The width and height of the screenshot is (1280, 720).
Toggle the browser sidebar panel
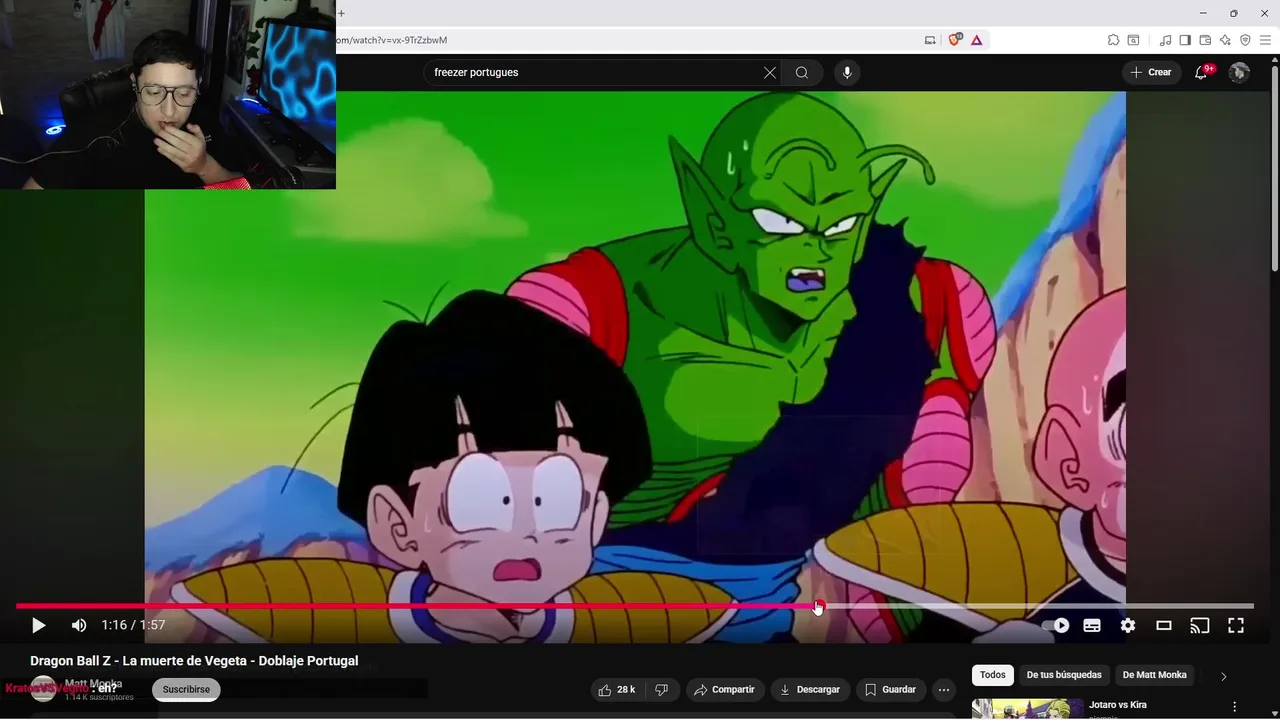(x=1185, y=40)
